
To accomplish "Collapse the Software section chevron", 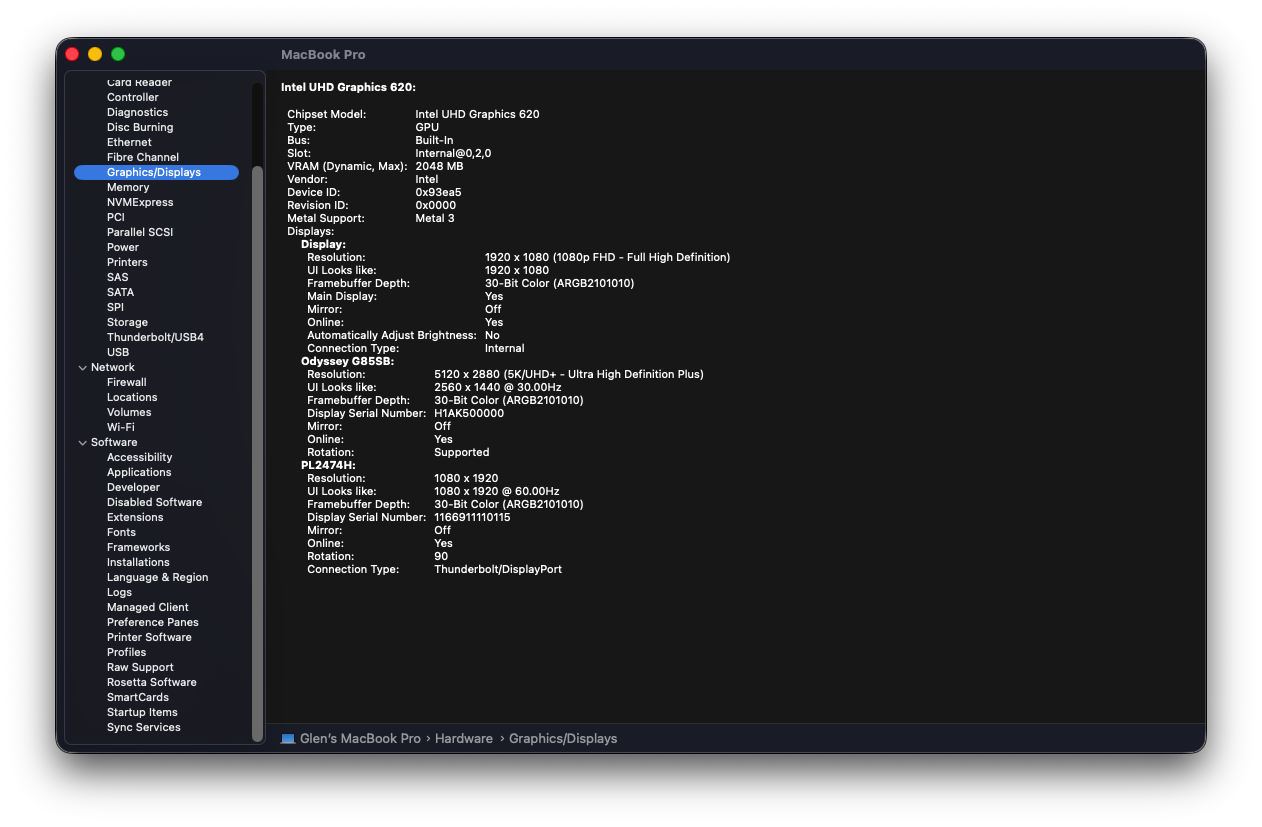I will click(x=83, y=443).
